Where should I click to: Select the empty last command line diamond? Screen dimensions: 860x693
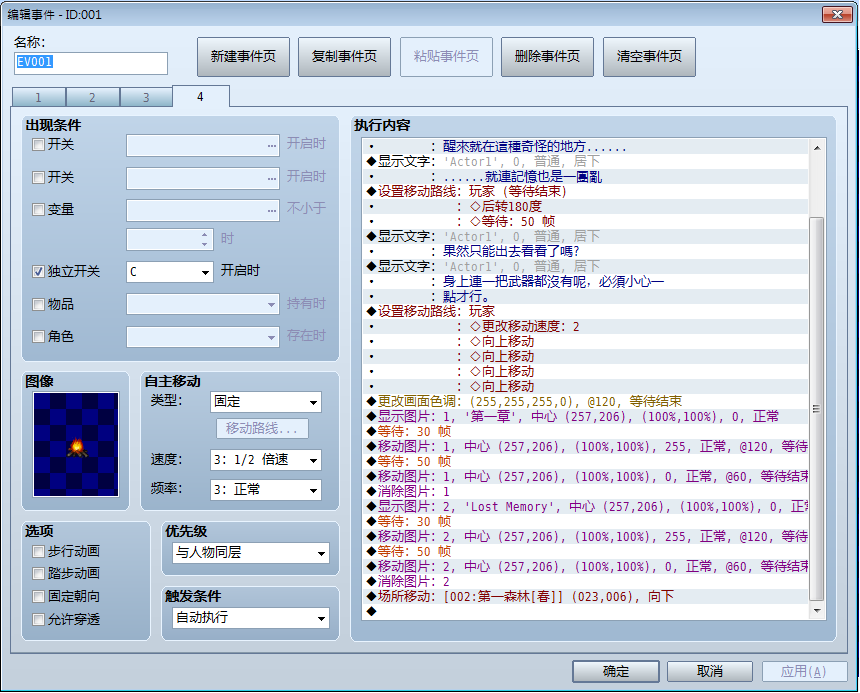coord(372,611)
